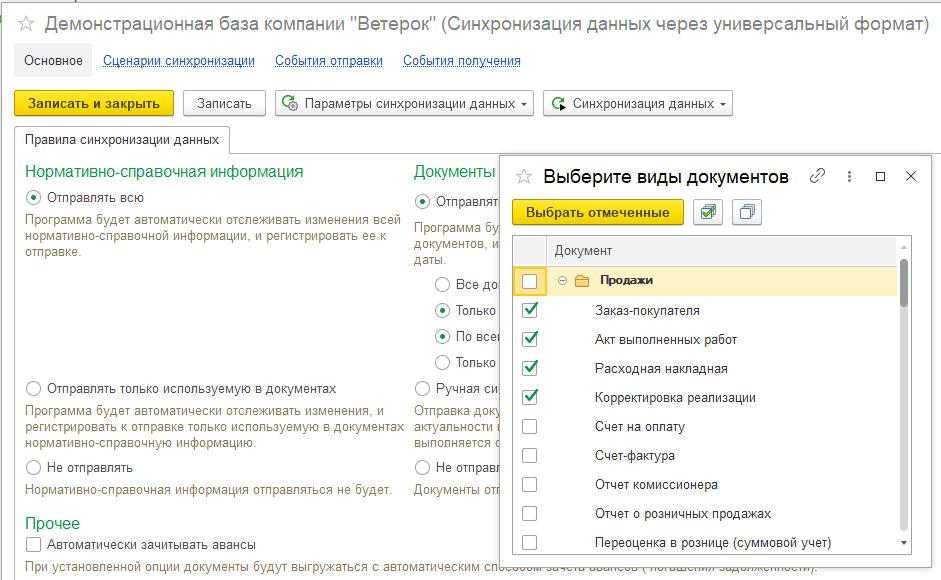The width and height of the screenshot is (941, 580).
Task: Uncheck all documents using the uncheck-all icon
Action: pos(746,212)
